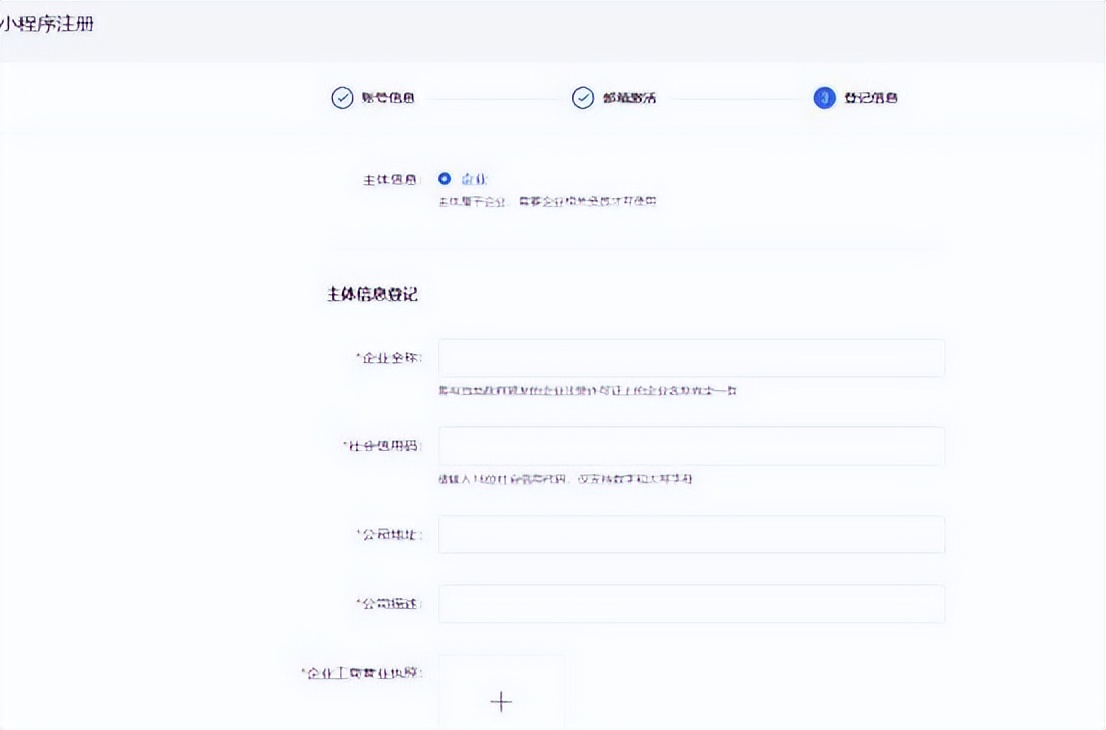Click inside the 公司地址 input field
Screen dimensions: 1106x730
(x=691, y=534)
